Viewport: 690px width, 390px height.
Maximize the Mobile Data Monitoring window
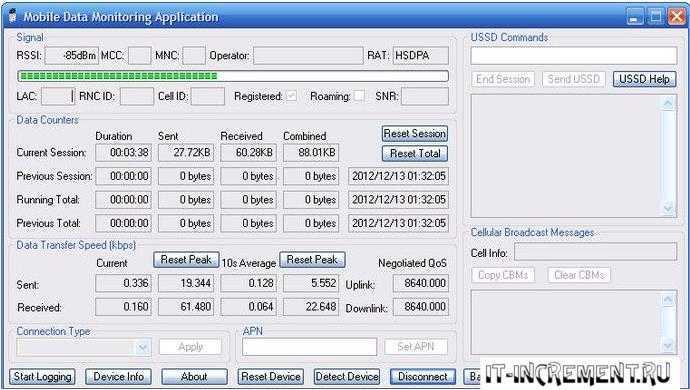656,17
